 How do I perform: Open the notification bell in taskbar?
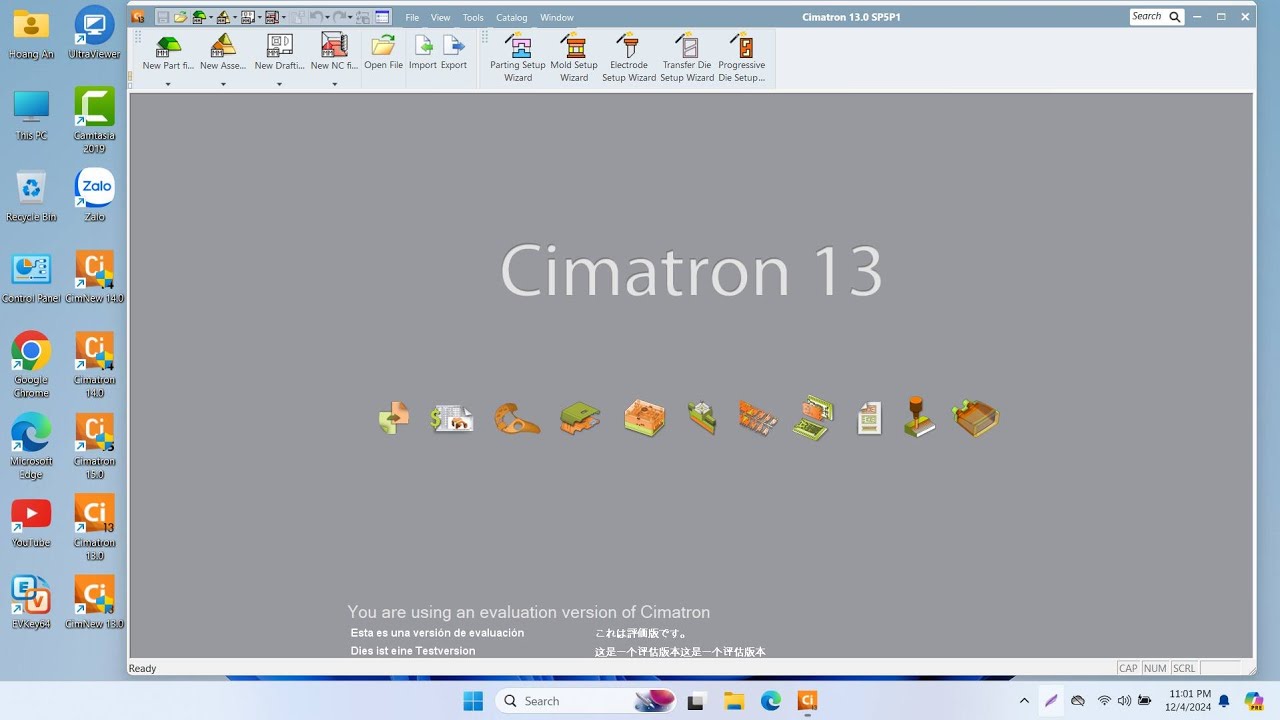[x=1224, y=701]
